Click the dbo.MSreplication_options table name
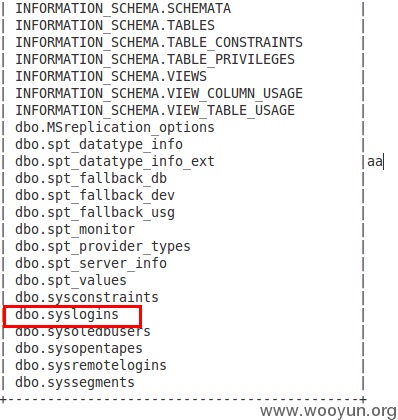The image size is (398, 420). 115,127
